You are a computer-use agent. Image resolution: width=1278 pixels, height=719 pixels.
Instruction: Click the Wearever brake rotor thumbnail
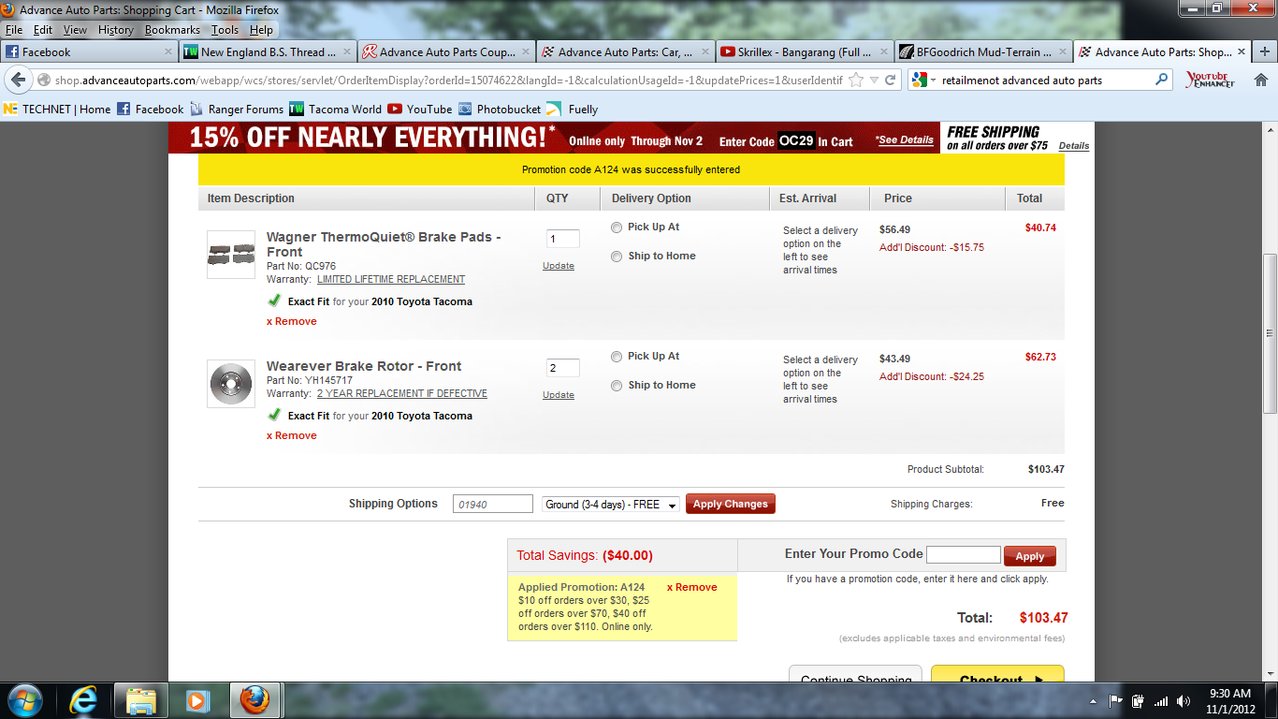click(231, 384)
